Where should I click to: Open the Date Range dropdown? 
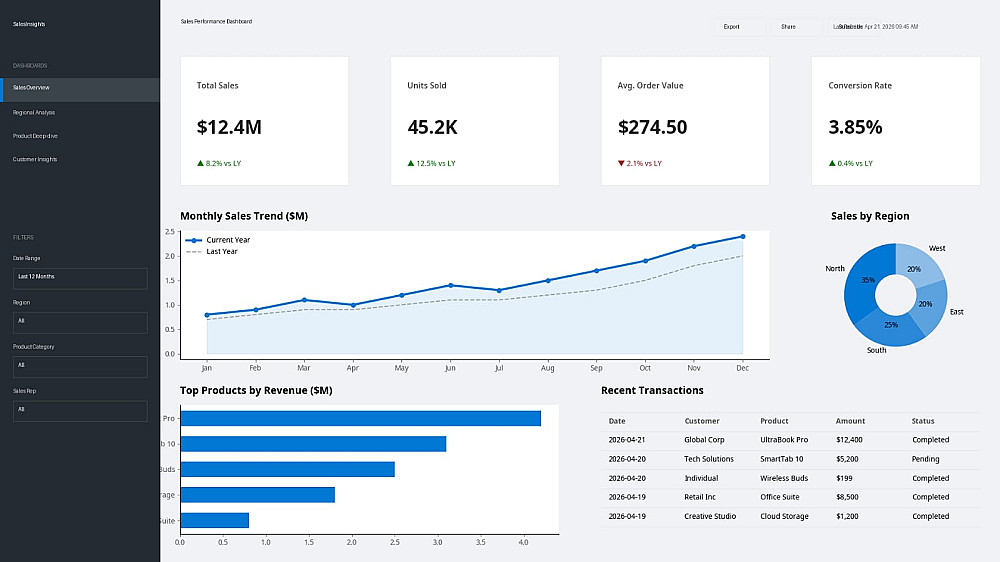click(x=80, y=278)
